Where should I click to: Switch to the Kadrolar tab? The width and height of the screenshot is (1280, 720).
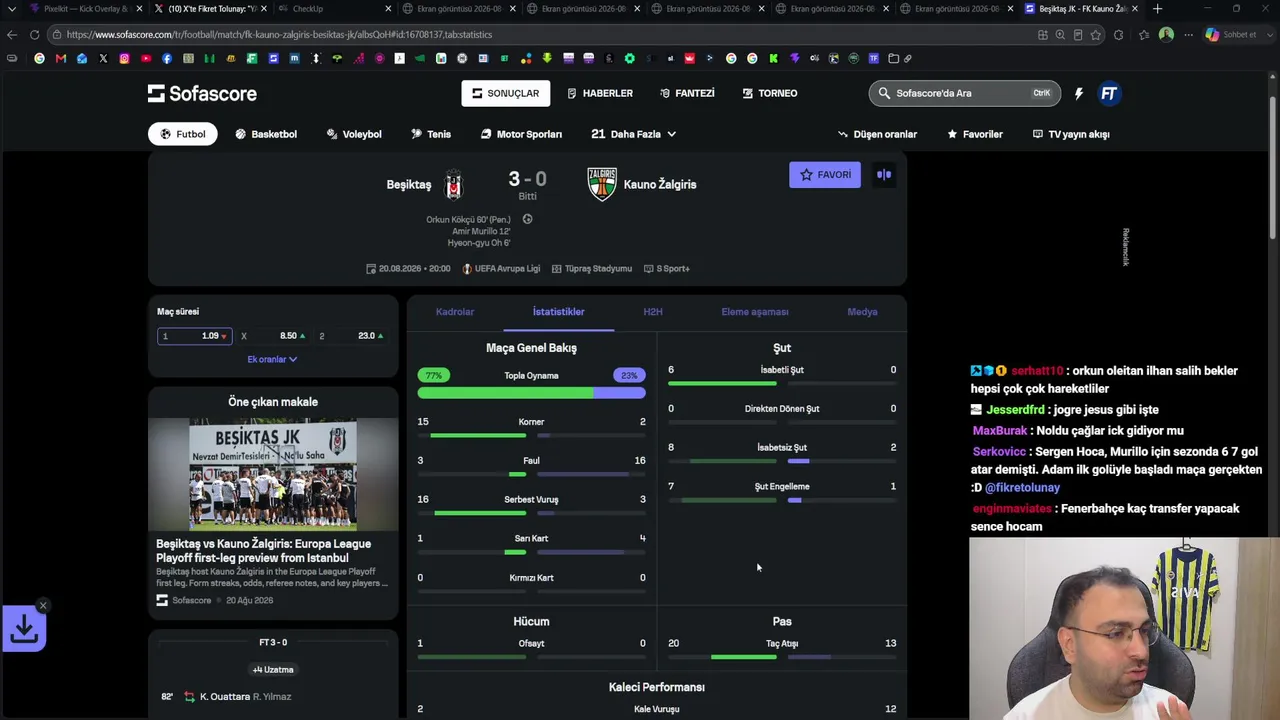[x=455, y=312]
